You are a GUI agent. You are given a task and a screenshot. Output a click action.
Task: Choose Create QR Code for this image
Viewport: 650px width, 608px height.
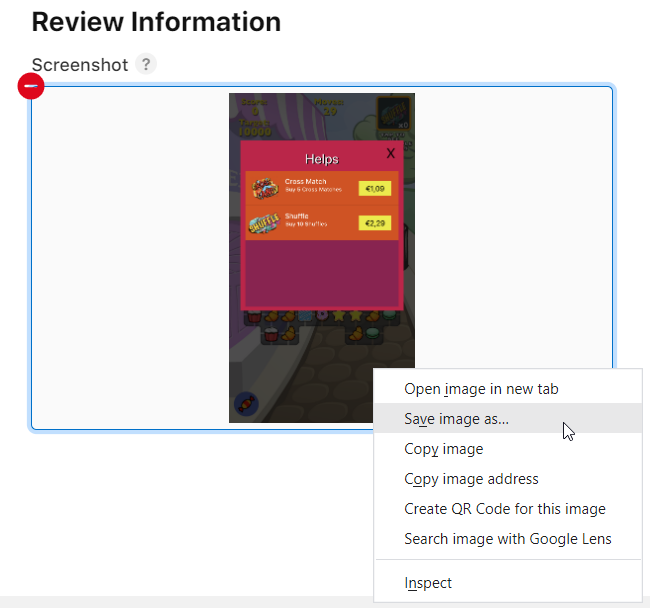(508, 509)
